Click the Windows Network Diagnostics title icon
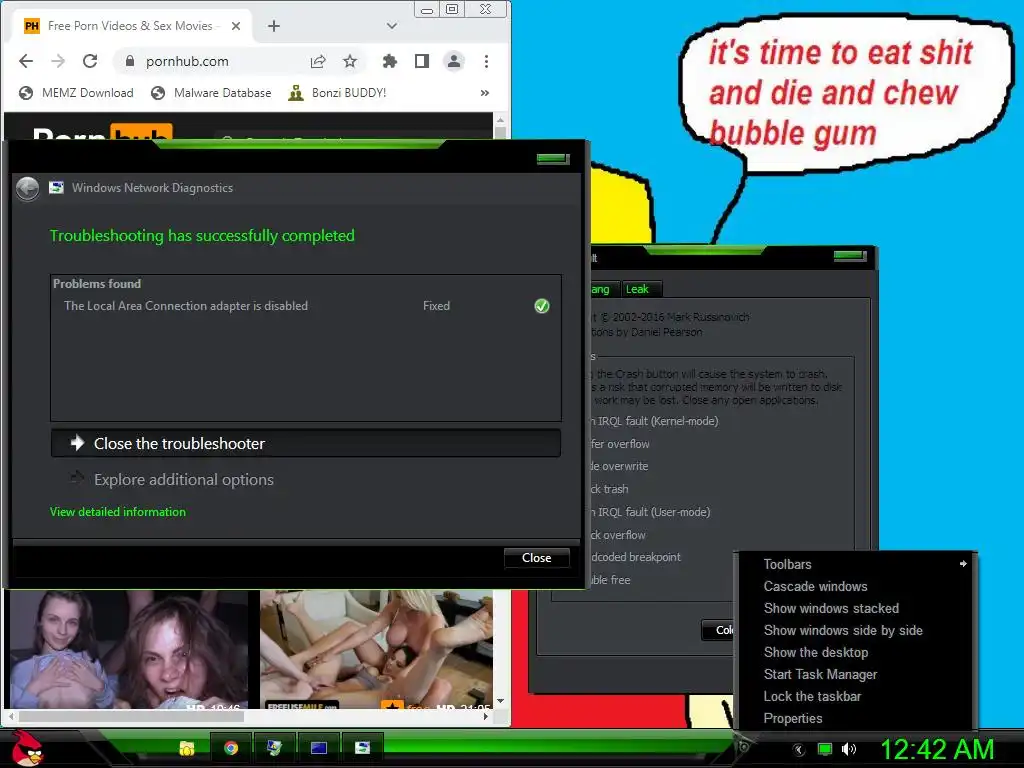 coord(57,188)
